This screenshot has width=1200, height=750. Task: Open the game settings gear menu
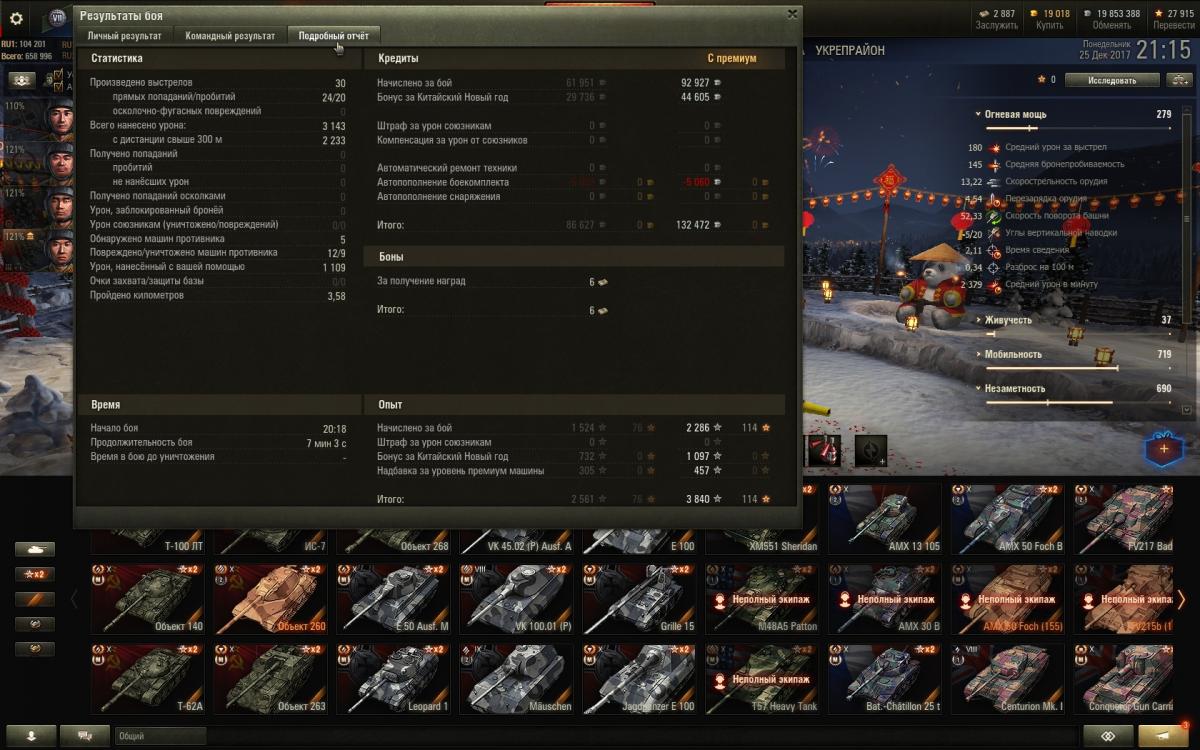click(16, 18)
